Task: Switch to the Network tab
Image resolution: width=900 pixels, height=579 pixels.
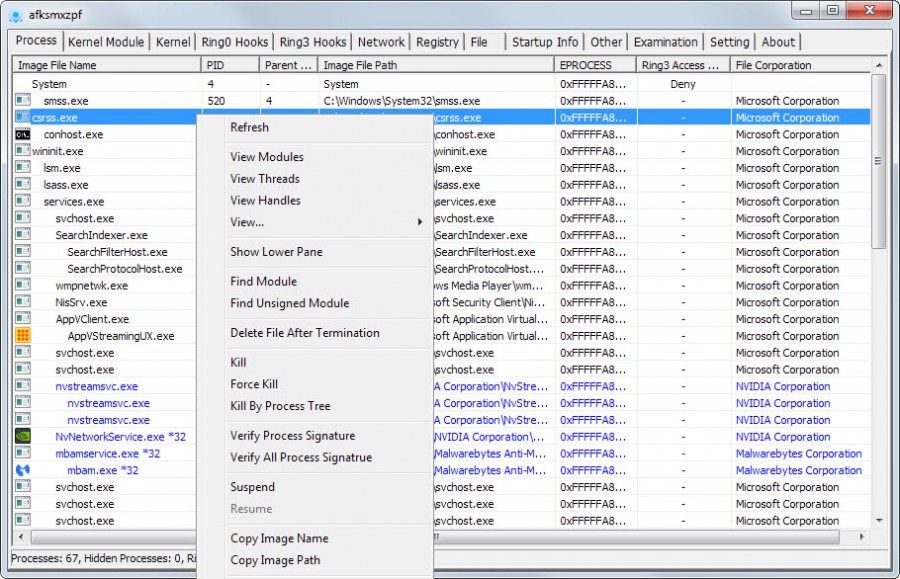Action: tap(381, 42)
